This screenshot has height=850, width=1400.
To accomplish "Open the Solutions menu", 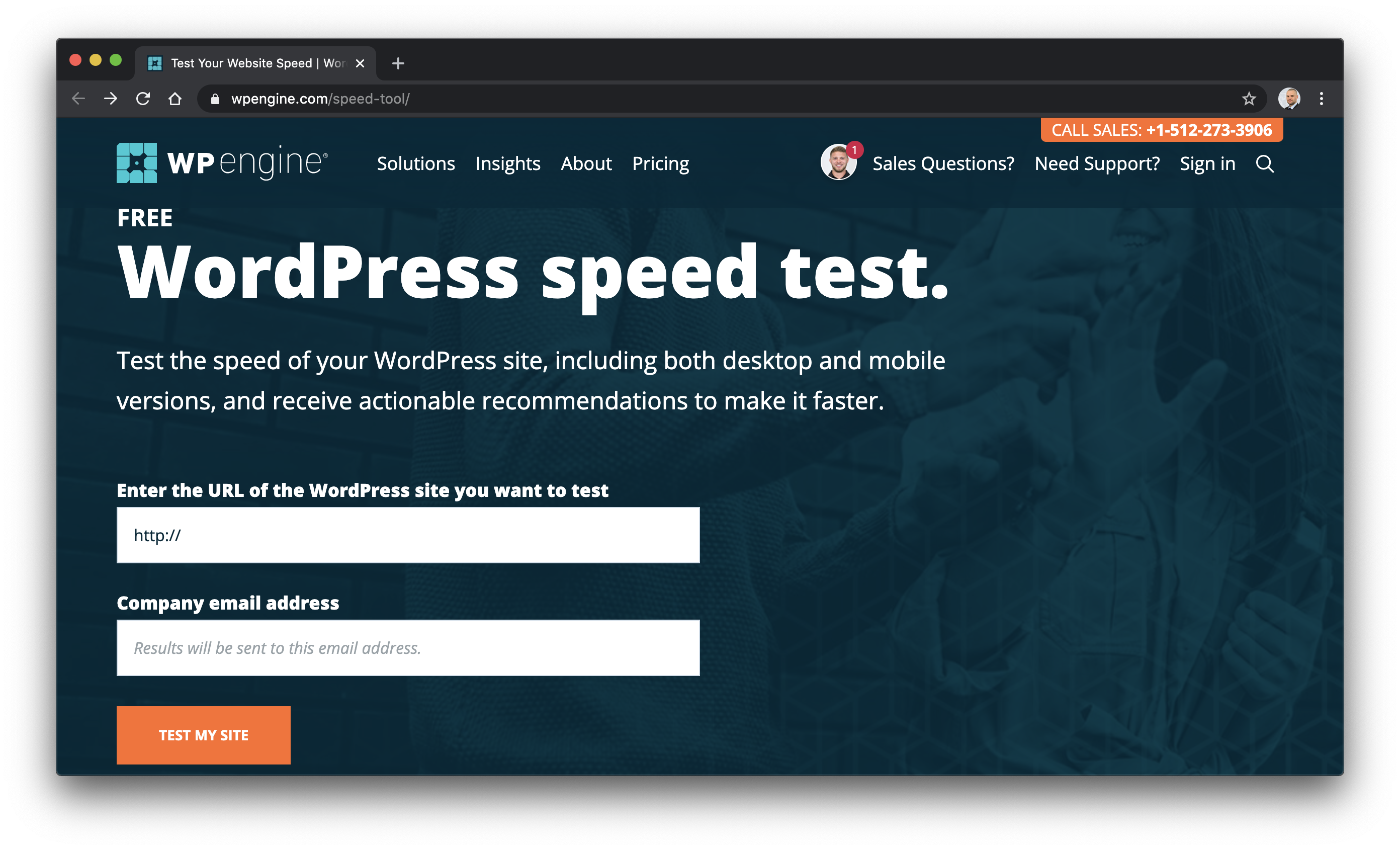I will click(416, 163).
